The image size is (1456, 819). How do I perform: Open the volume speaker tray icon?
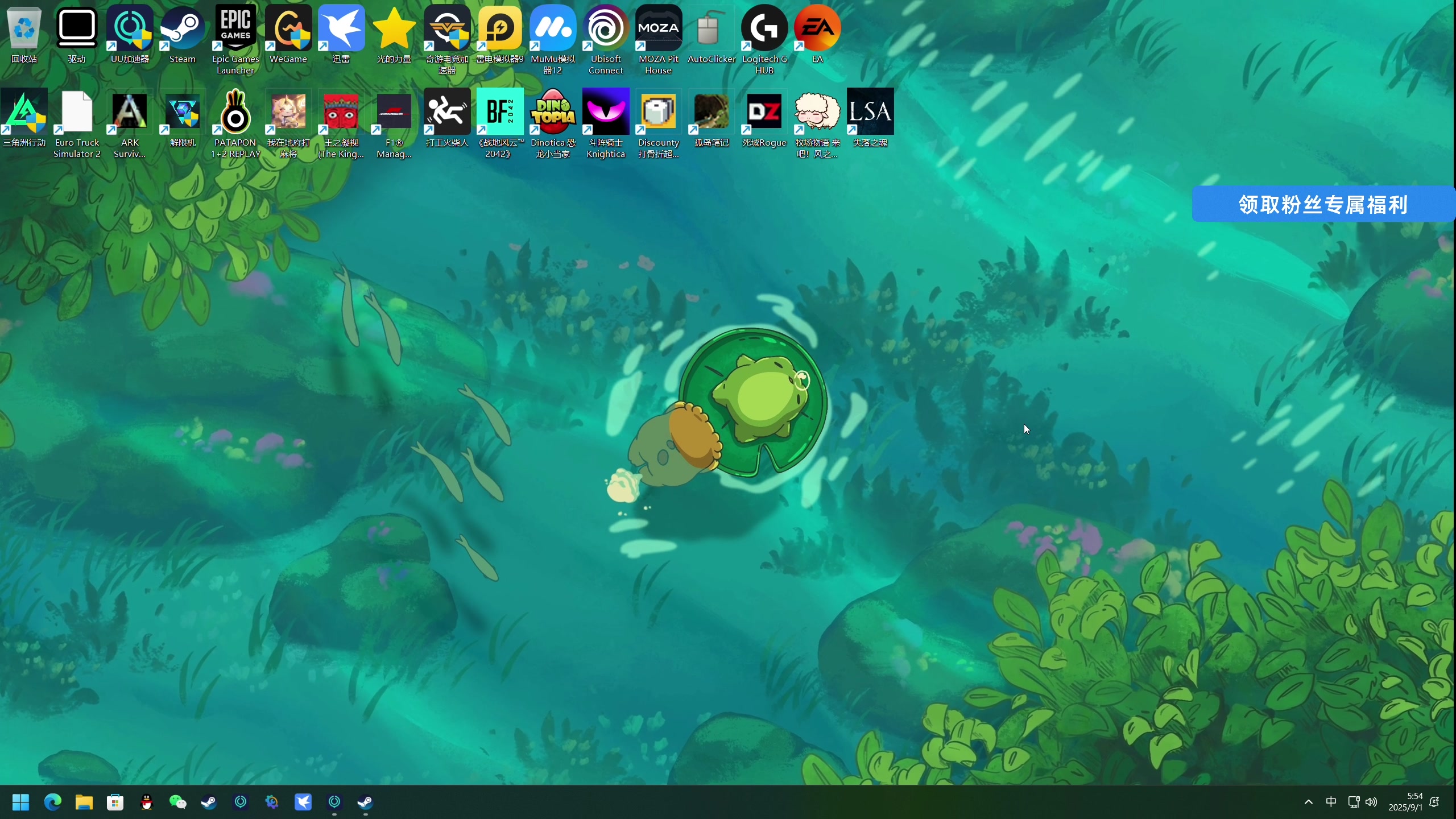[x=1371, y=802]
